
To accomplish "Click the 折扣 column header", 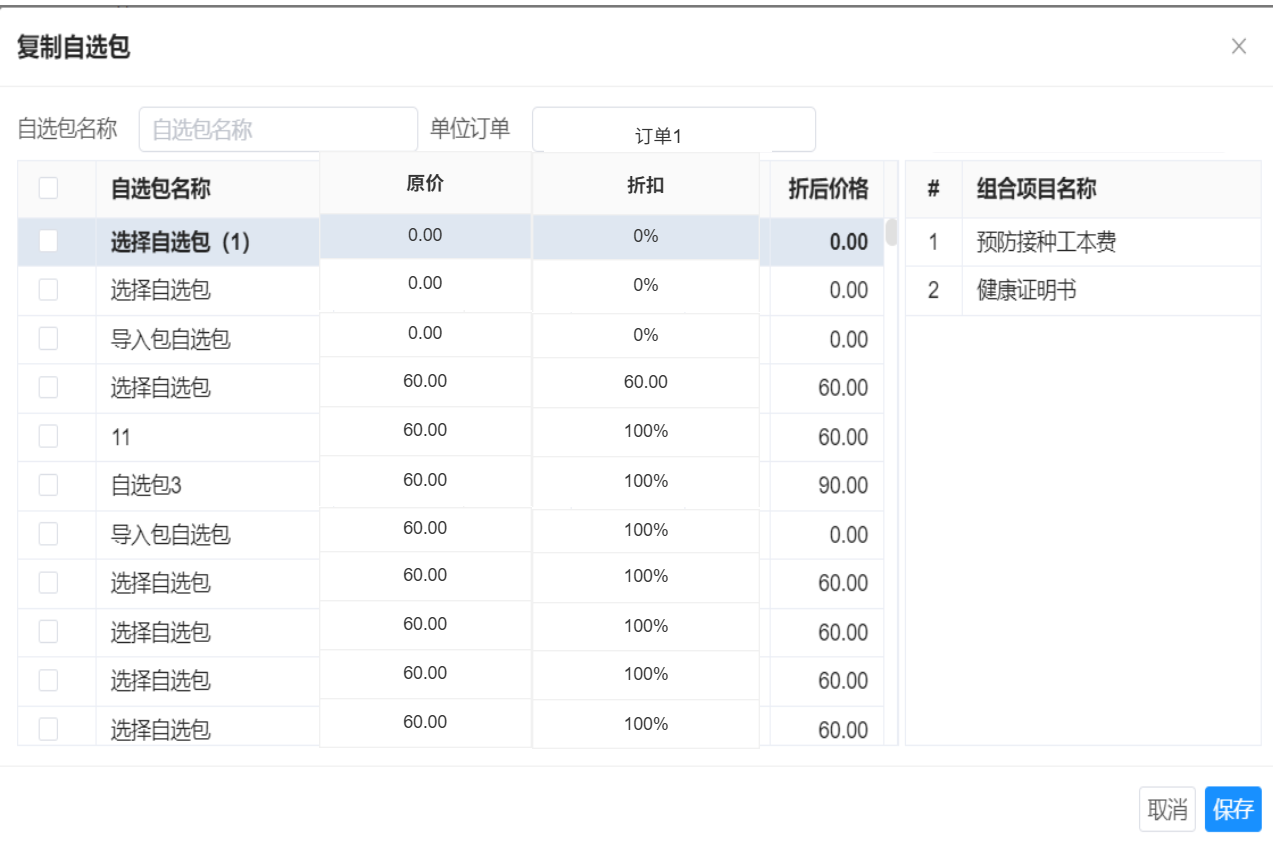I will (645, 187).
